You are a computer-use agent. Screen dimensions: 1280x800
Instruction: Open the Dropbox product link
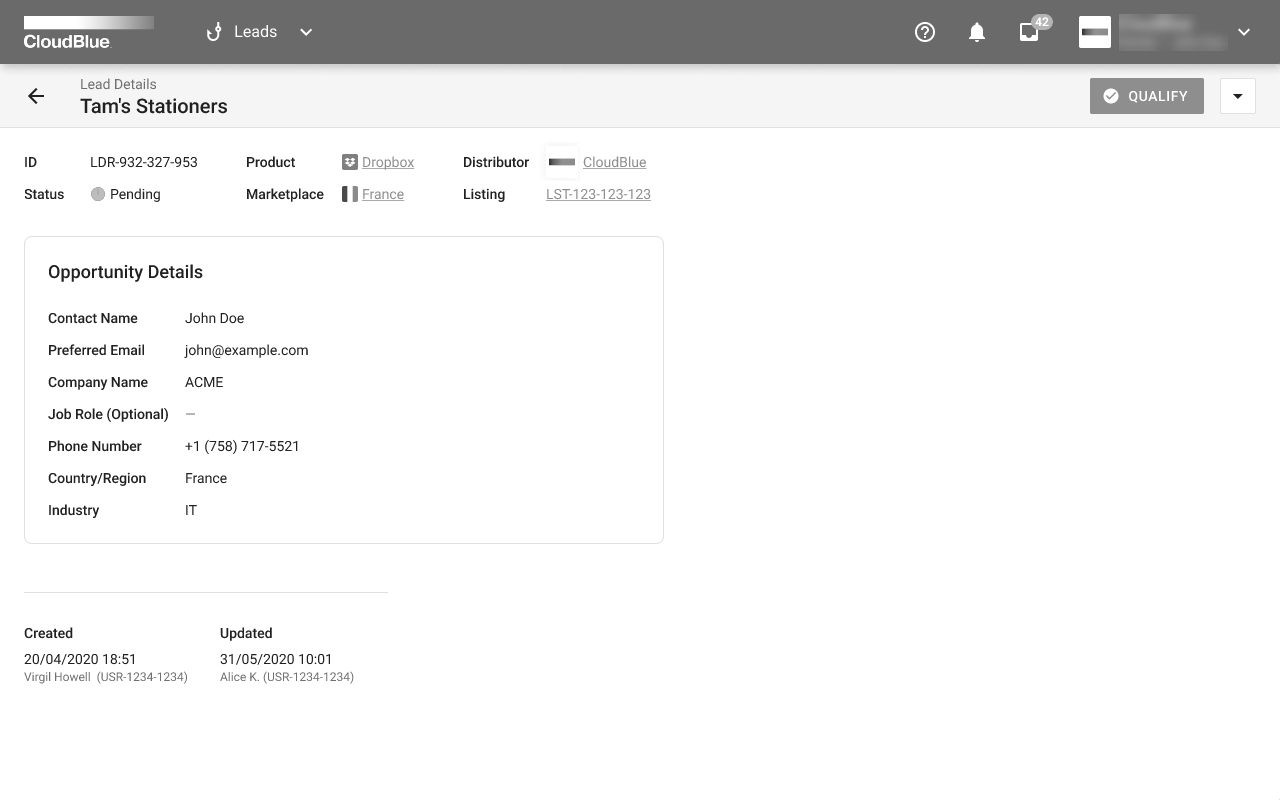click(x=388, y=162)
